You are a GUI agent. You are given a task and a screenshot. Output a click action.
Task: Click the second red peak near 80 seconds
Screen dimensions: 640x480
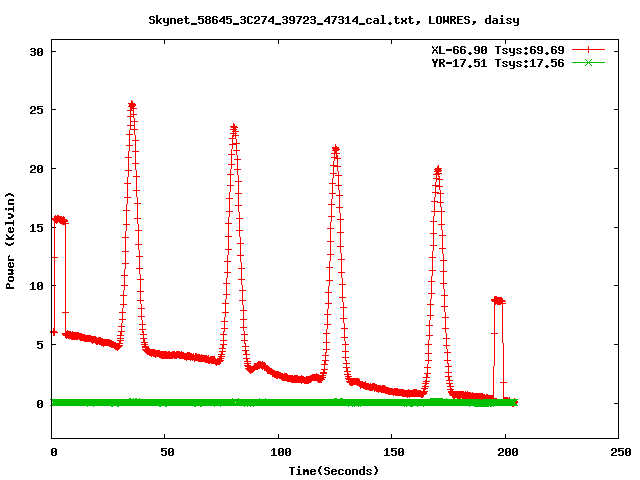click(x=234, y=129)
